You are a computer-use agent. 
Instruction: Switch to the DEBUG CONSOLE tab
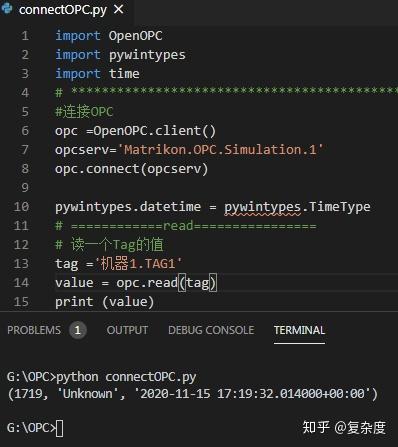tap(211, 330)
